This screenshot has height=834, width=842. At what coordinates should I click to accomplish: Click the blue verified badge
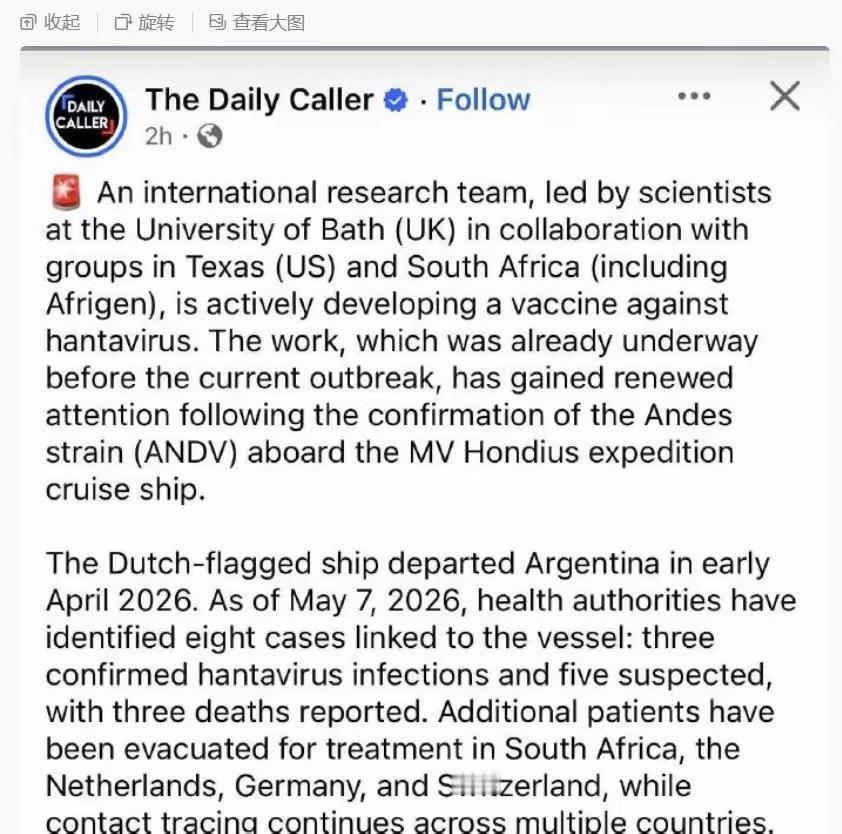396,100
